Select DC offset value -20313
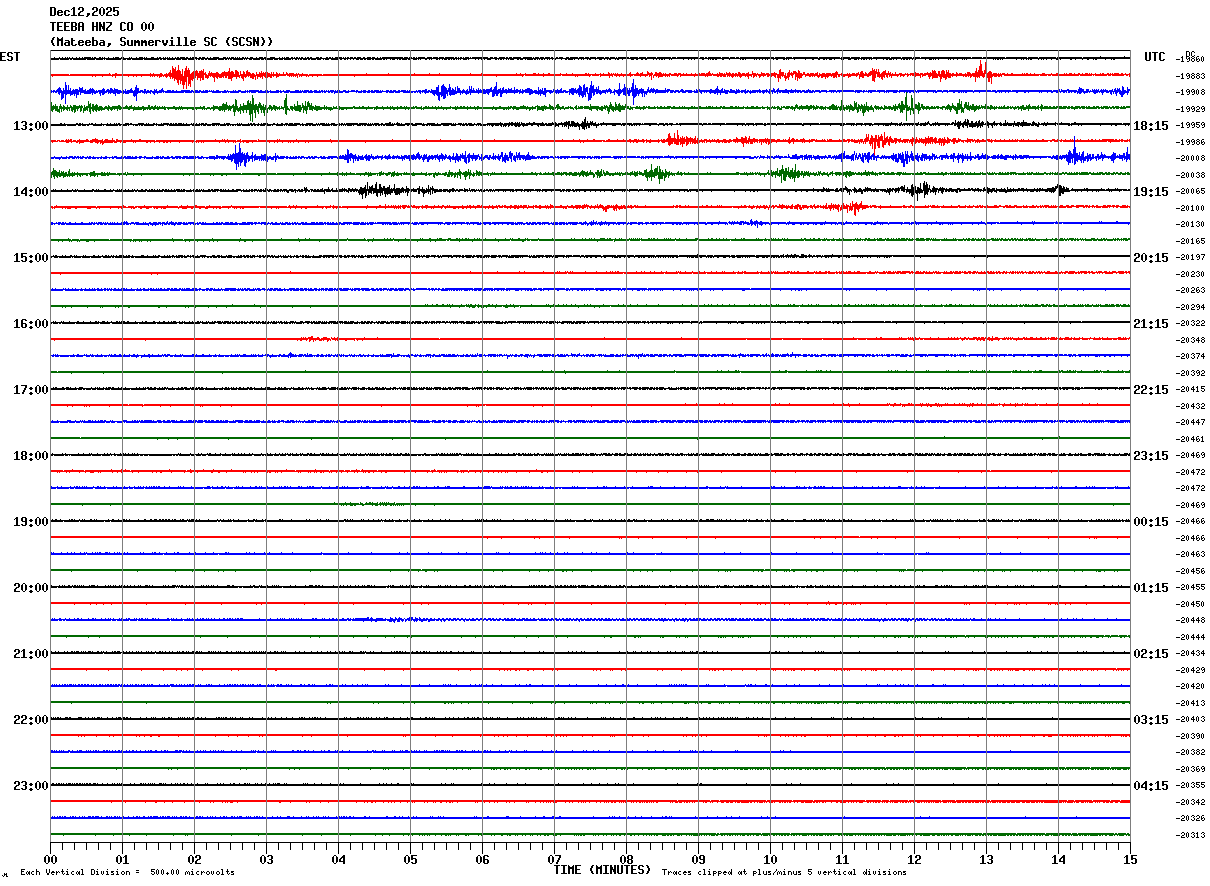The image size is (1210, 886). (1191, 835)
